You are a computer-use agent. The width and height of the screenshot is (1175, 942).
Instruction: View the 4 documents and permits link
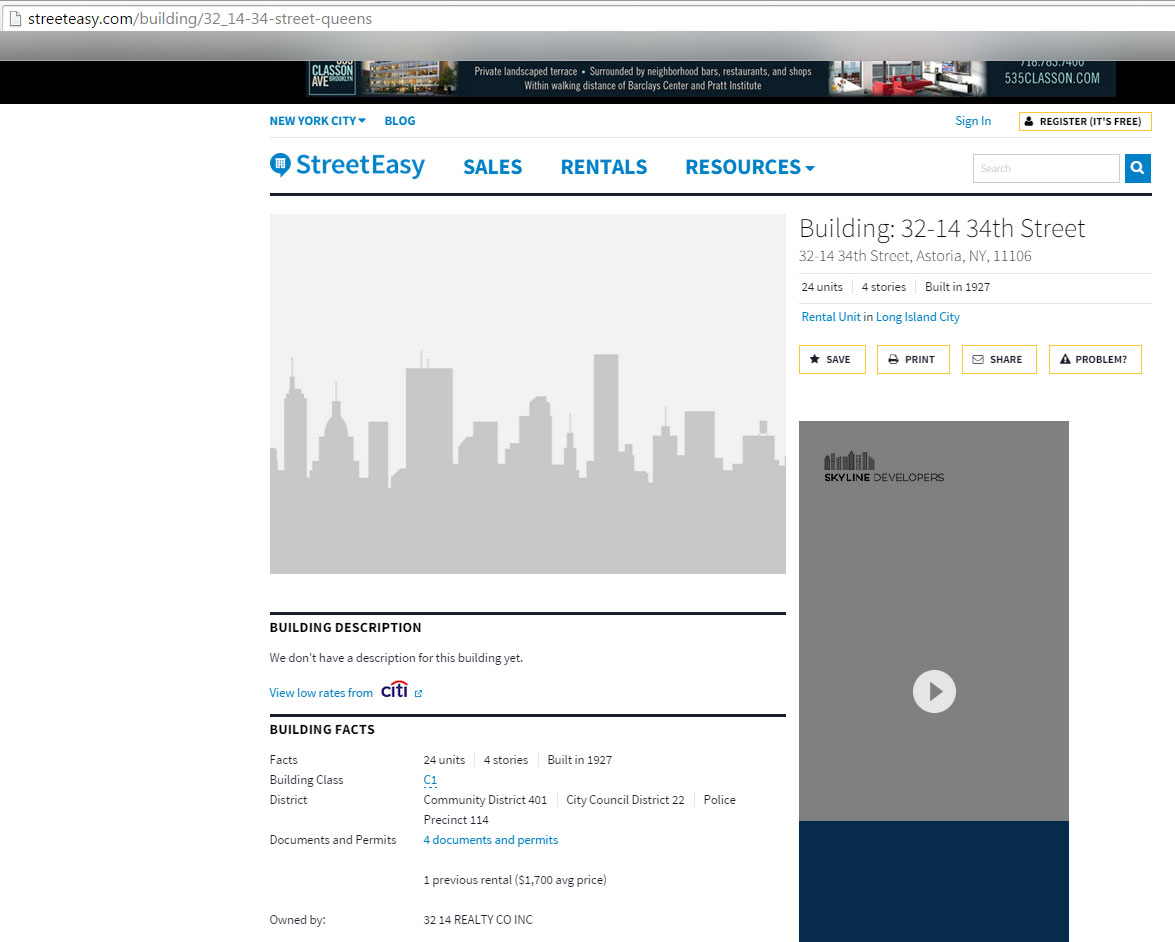490,840
